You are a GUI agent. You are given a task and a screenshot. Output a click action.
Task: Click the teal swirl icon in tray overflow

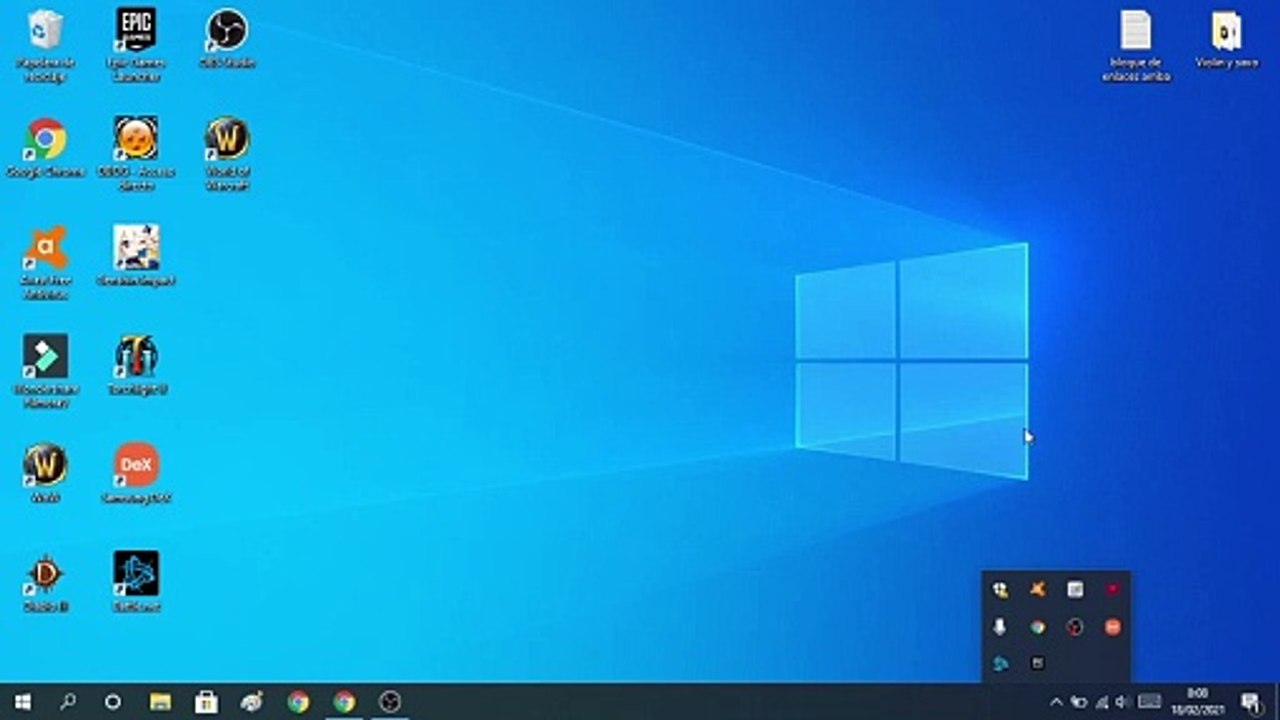1000,663
